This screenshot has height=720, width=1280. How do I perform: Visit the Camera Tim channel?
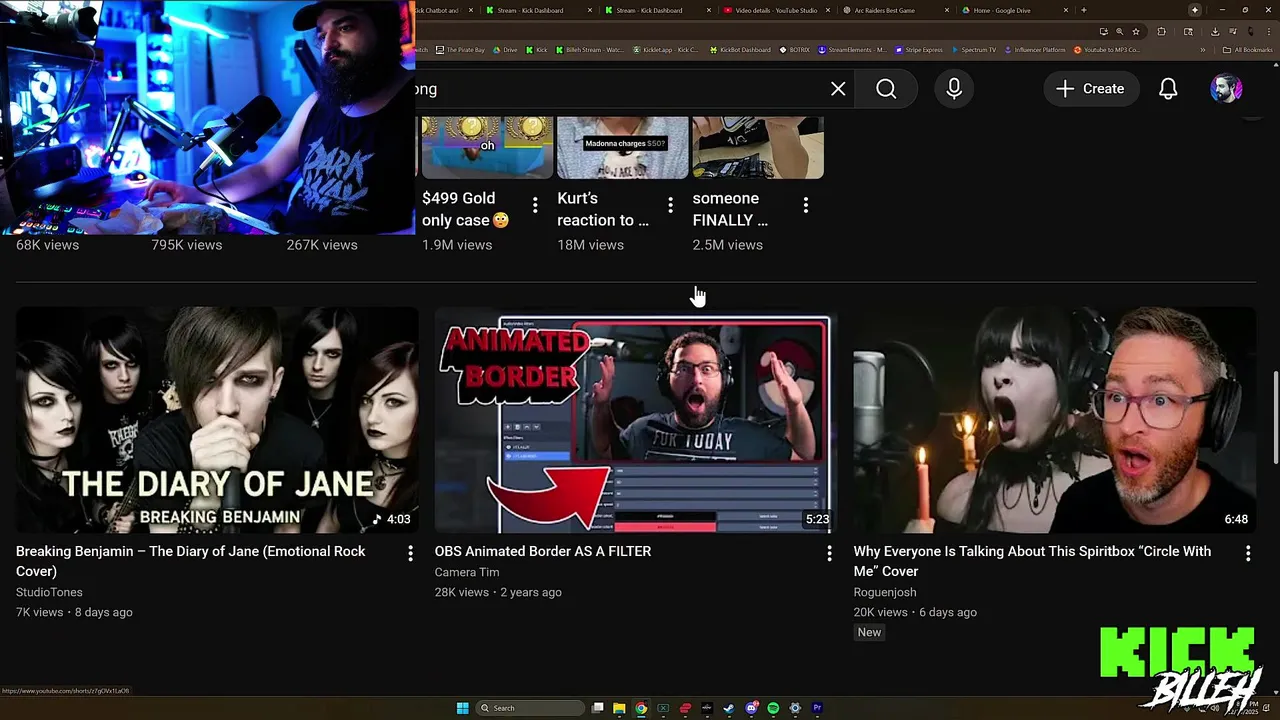coord(467,572)
